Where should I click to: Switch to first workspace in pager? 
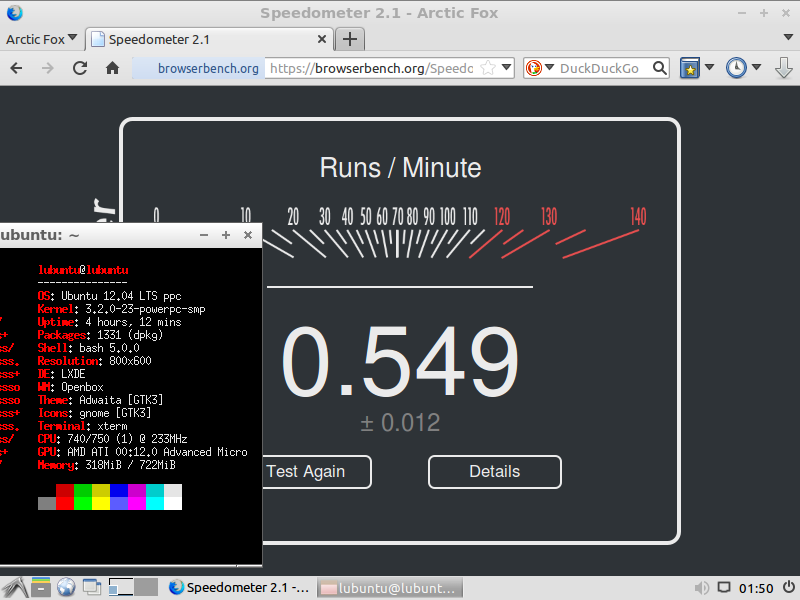click(x=121, y=587)
